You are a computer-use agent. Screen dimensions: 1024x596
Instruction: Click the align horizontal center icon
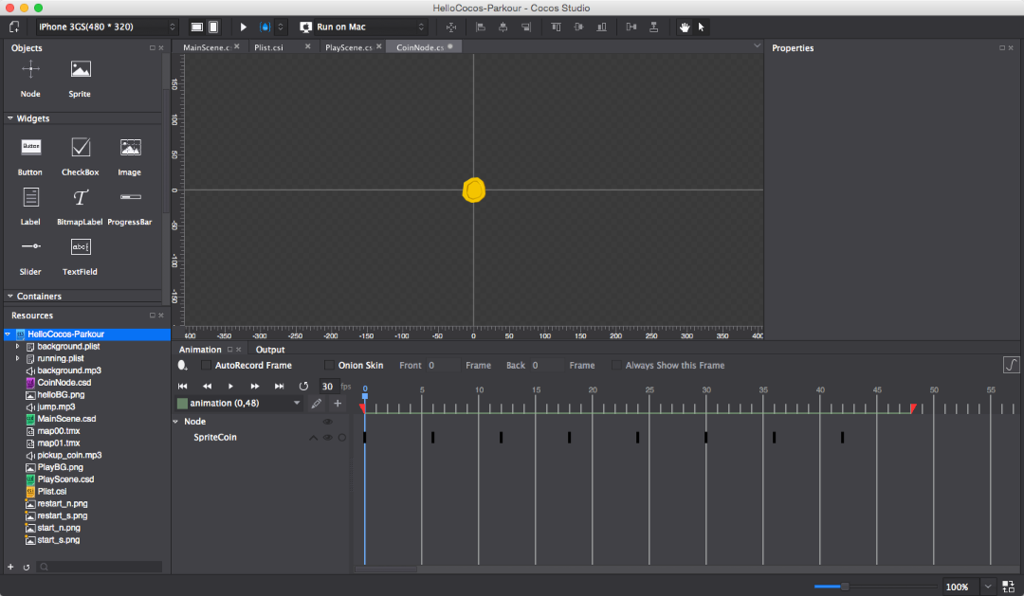[503, 27]
